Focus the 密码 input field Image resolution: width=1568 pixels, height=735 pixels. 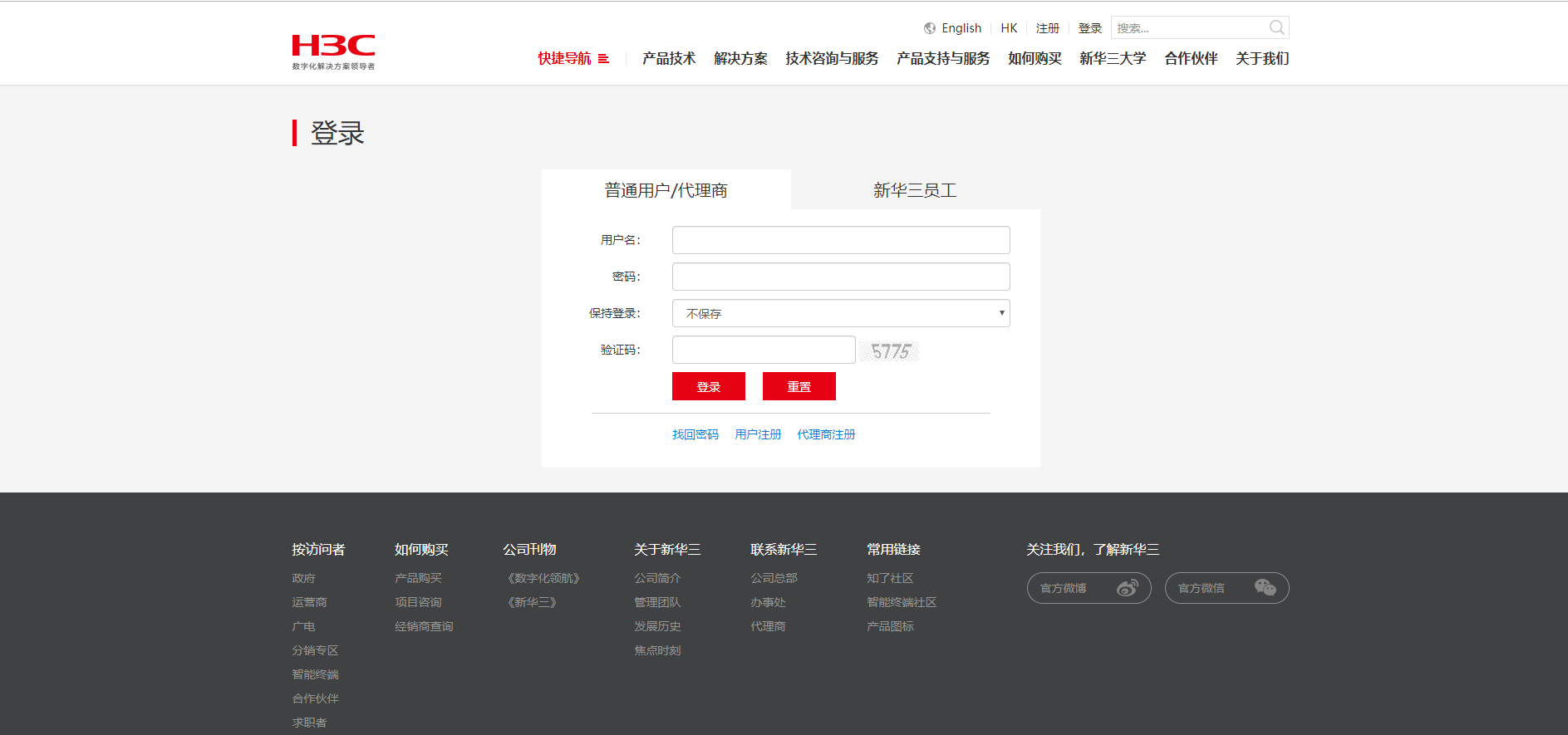841,277
